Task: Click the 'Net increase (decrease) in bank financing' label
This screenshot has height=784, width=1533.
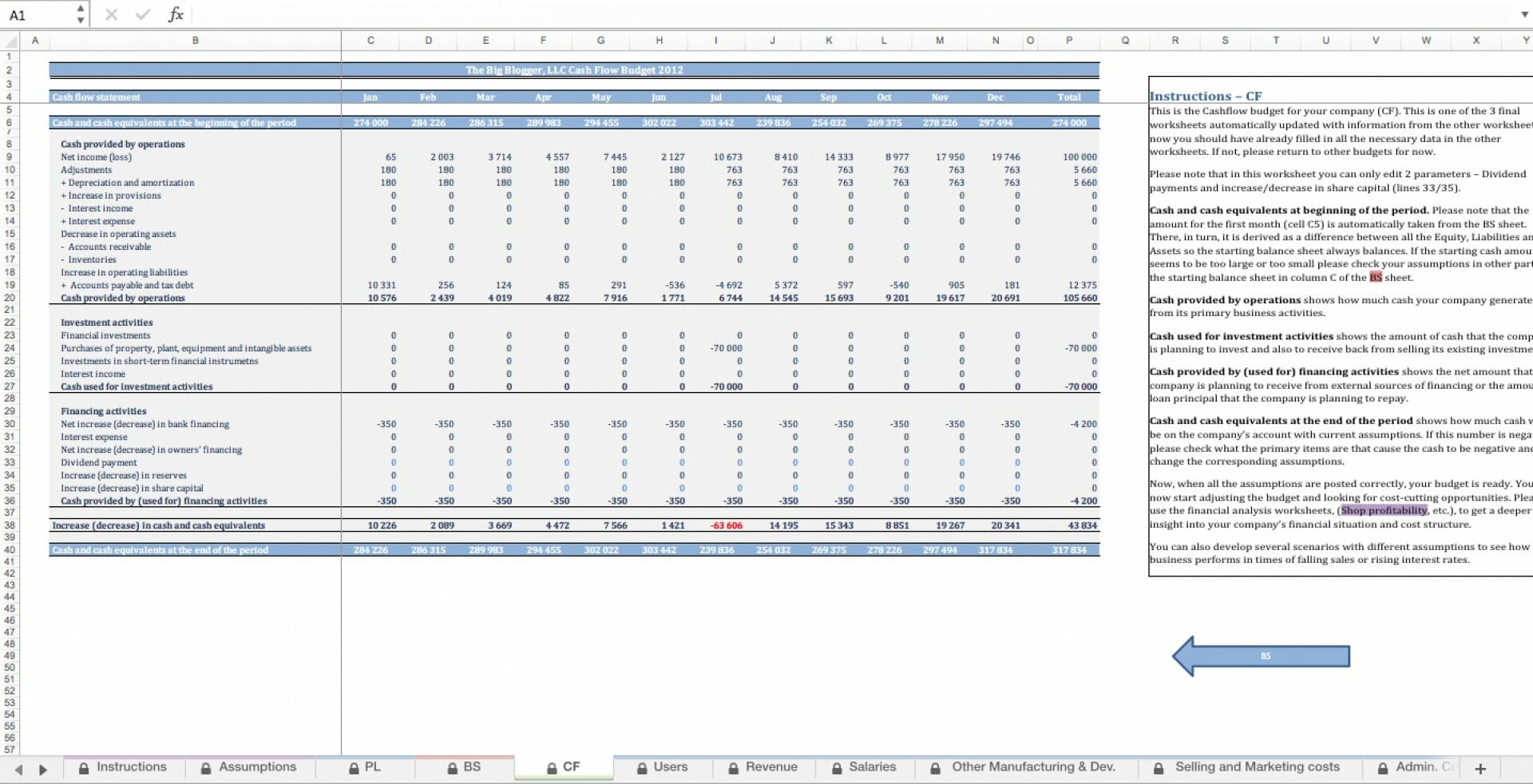Action: tap(145, 424)
